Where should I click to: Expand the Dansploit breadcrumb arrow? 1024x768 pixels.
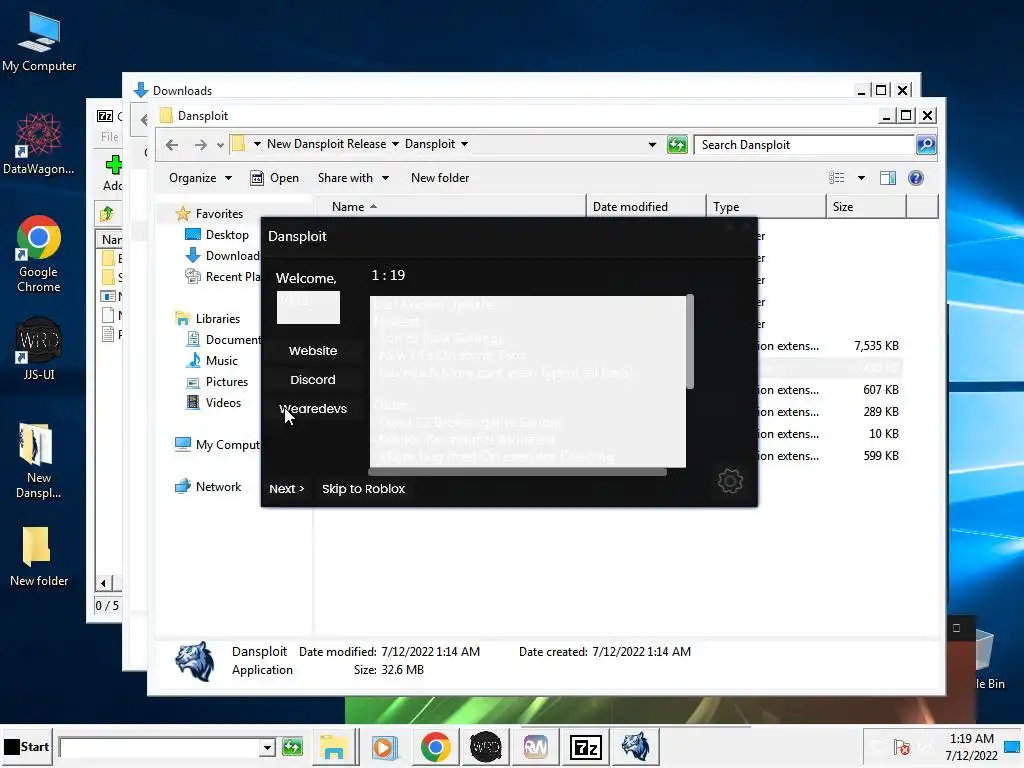click(464, 144)
